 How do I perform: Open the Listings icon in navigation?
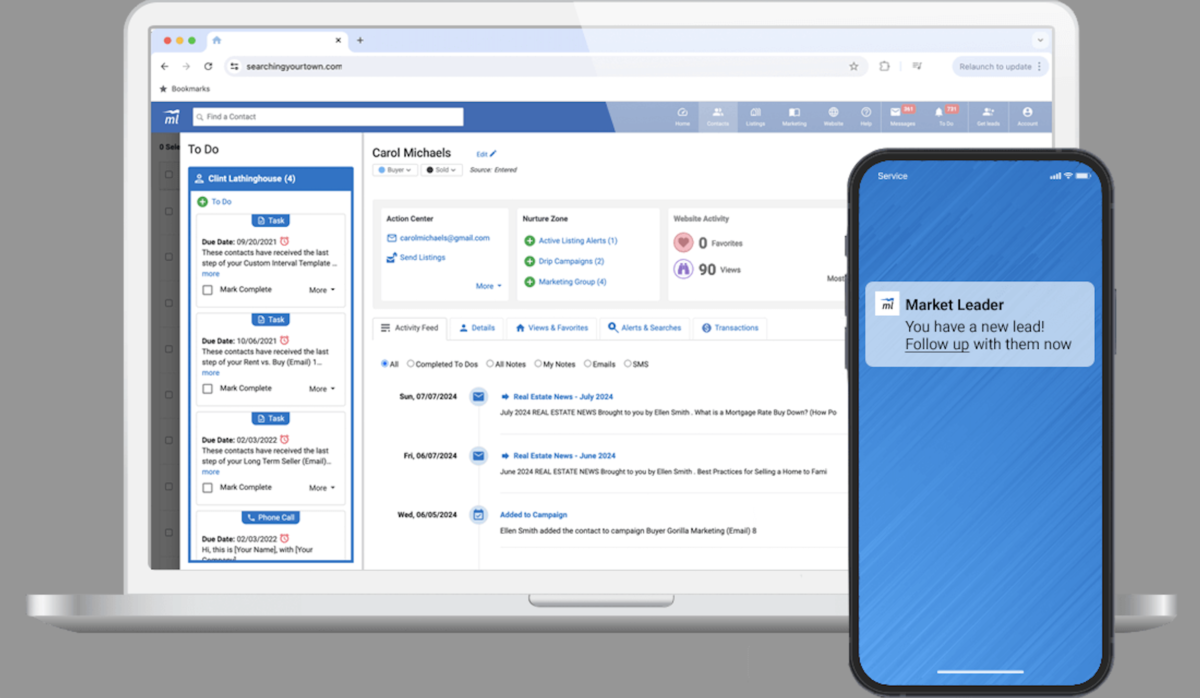point(754,112)
